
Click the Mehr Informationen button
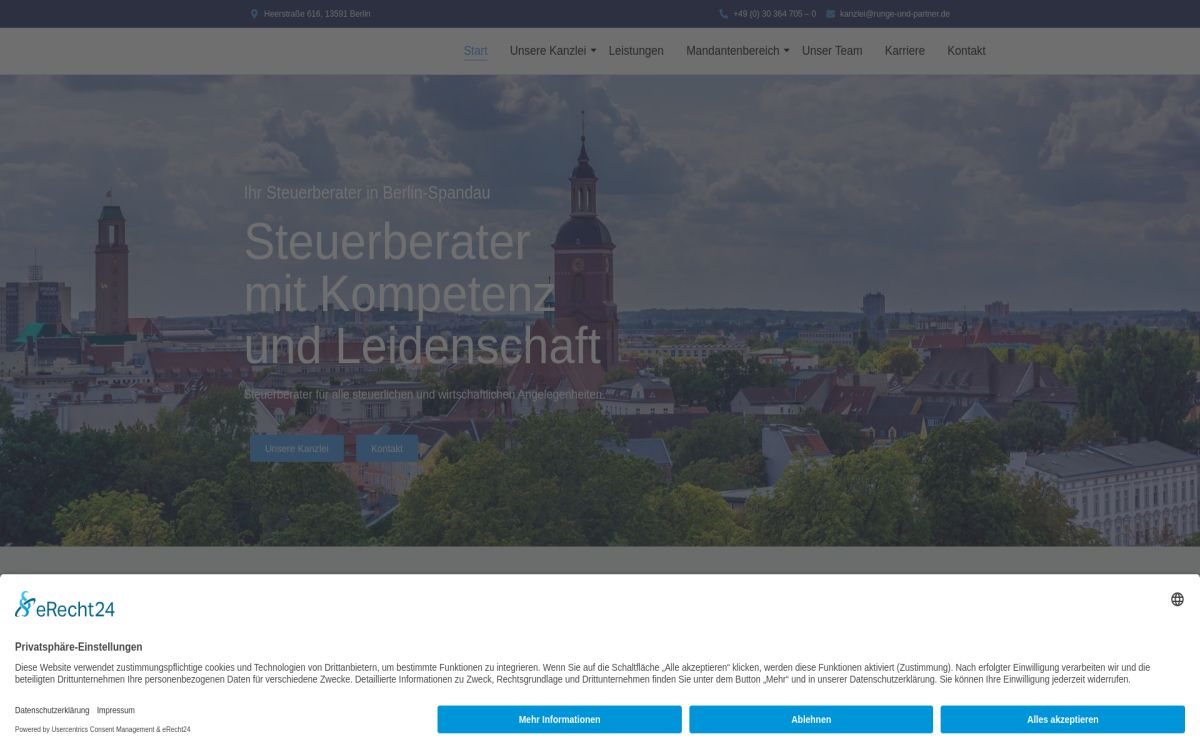point(559,719)
